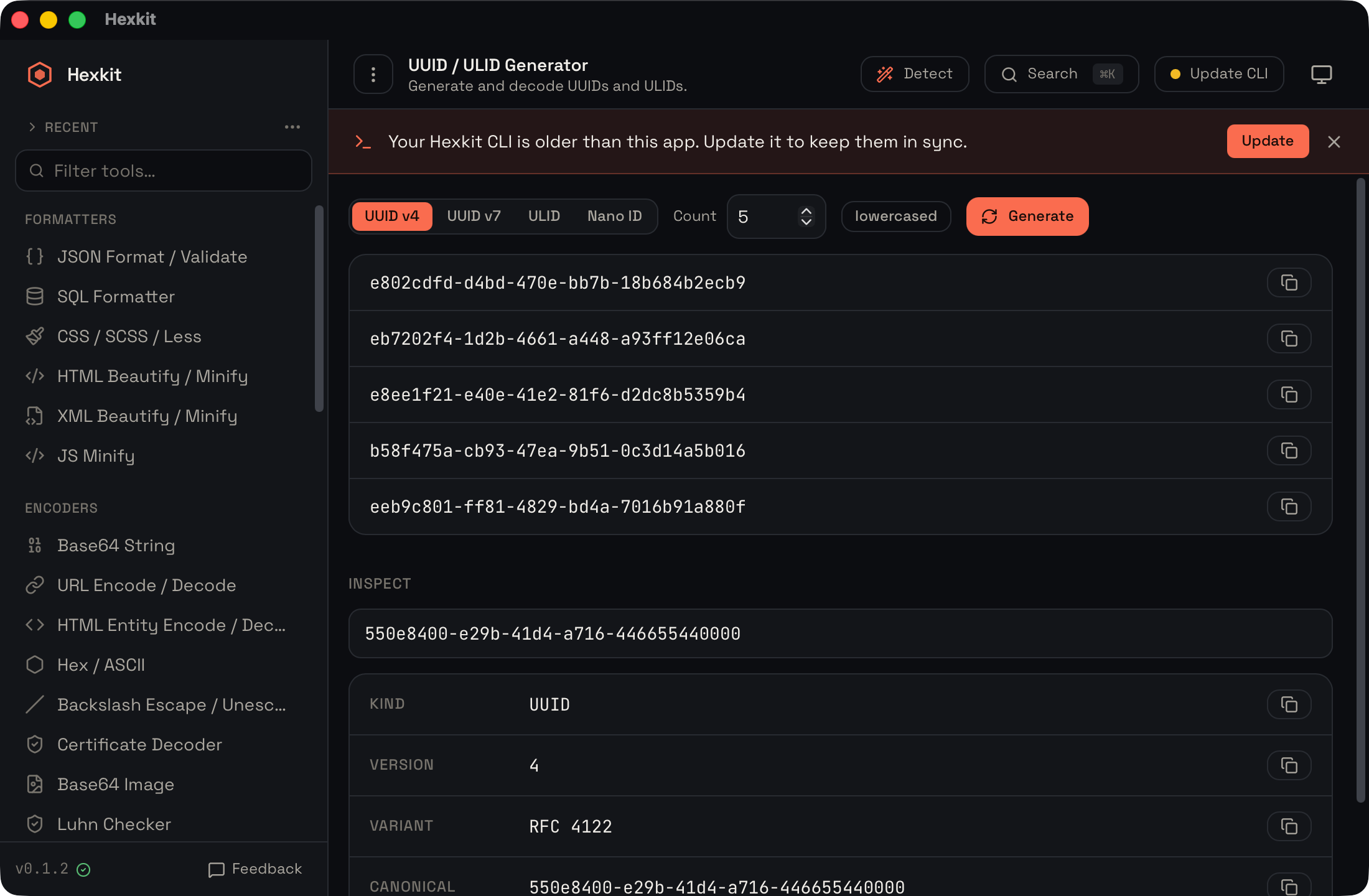This screenshot has height=896, width=1369.
Task: Copy the KIND value UUID
Action: [x=1289, y=704]
